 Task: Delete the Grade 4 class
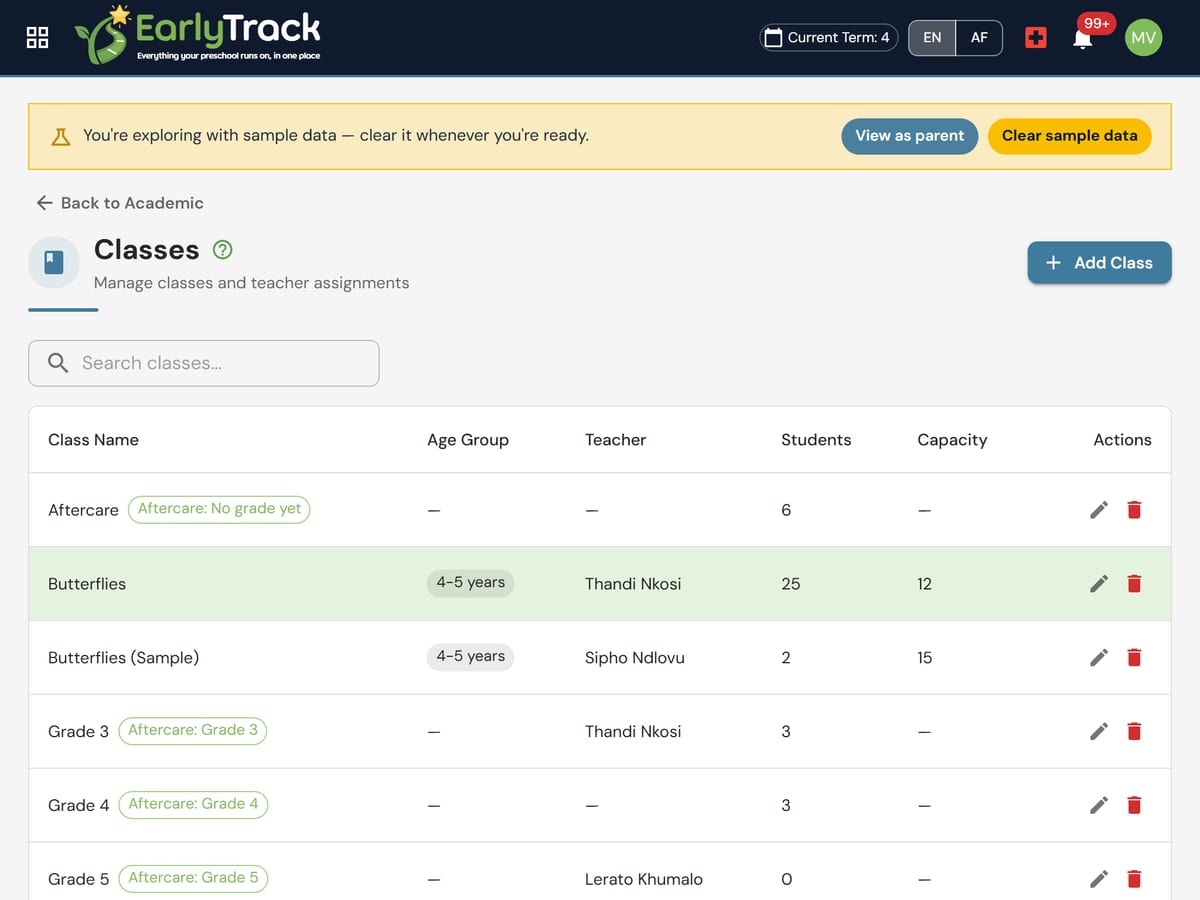[1134, 806]
